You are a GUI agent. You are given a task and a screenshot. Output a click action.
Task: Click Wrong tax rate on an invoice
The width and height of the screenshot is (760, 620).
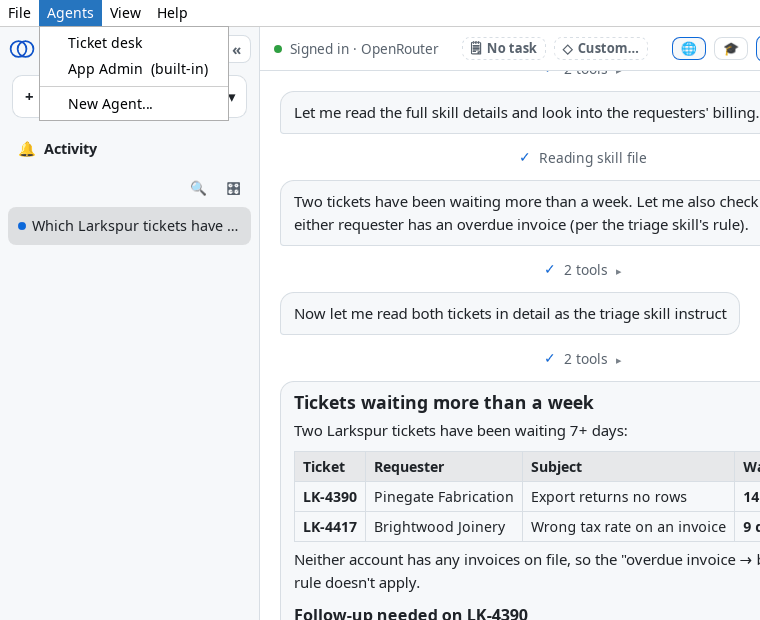coord(628,527)
